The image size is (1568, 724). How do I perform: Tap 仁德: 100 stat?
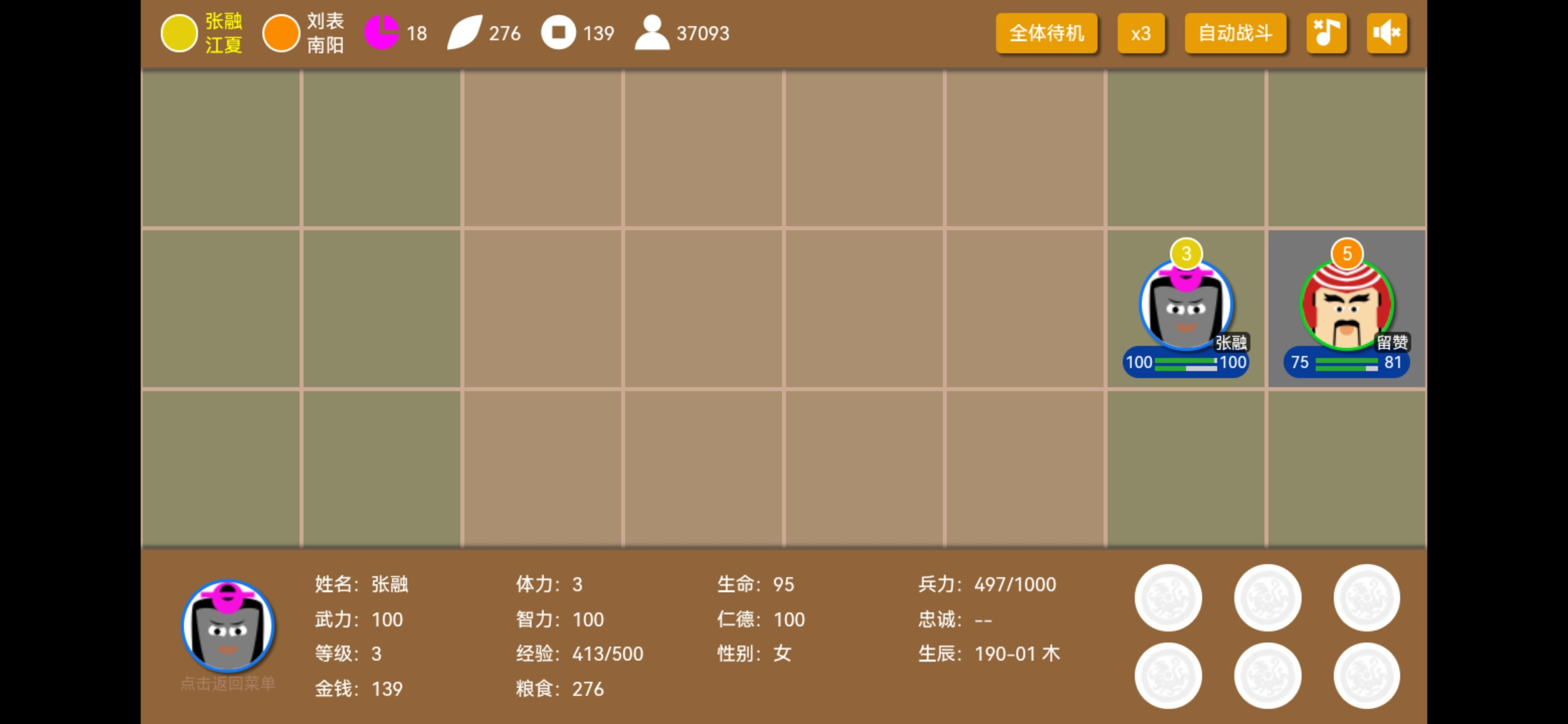click(x=761, y=619)
